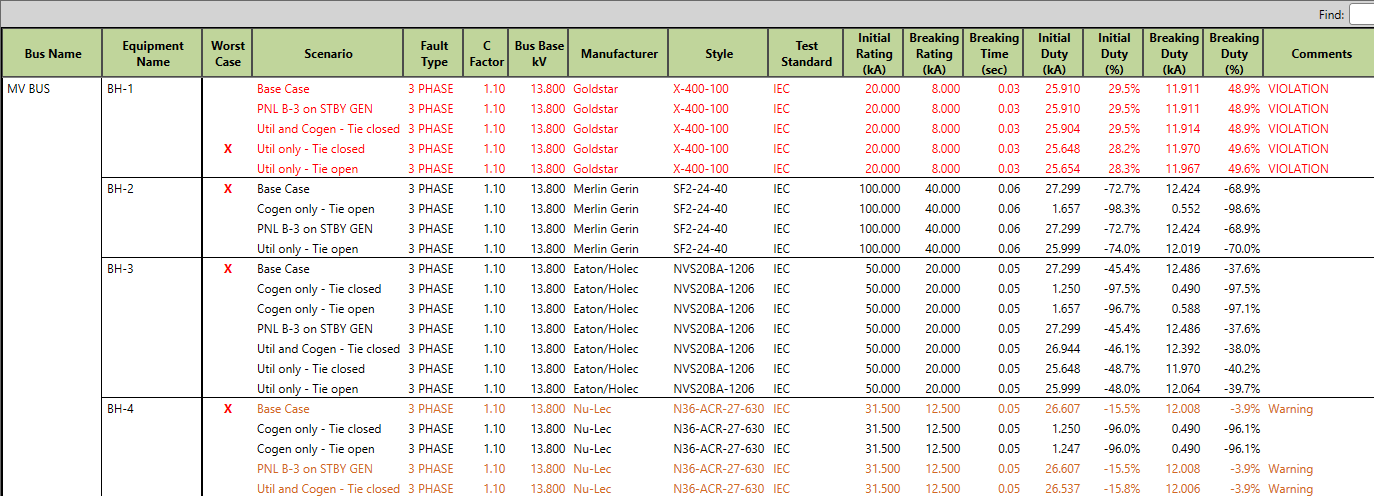Click worst case X for BH-1 Util only - Tie closed
This screenshot has height=496, width=1374.
point(228,149)
